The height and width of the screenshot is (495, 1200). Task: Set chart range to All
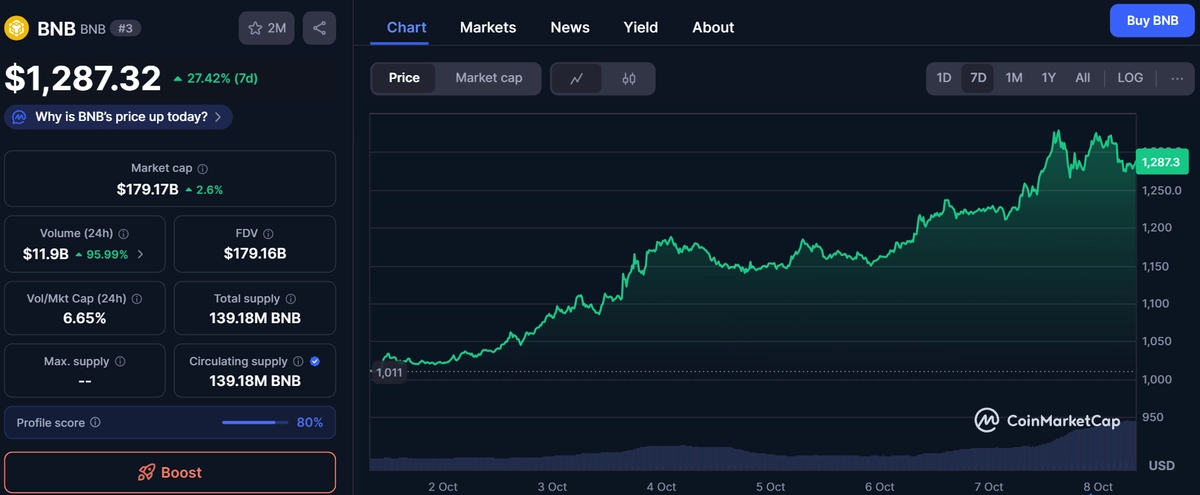coord(1082,77)
